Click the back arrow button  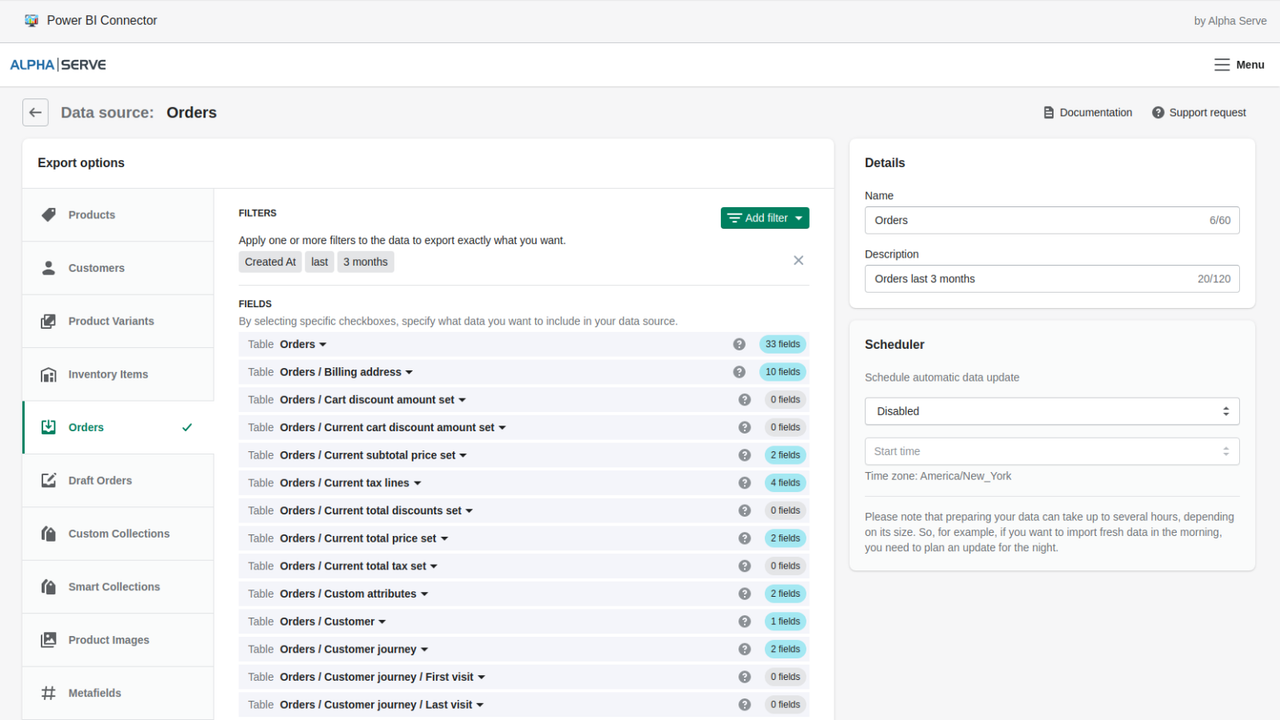tap(35, 113)
